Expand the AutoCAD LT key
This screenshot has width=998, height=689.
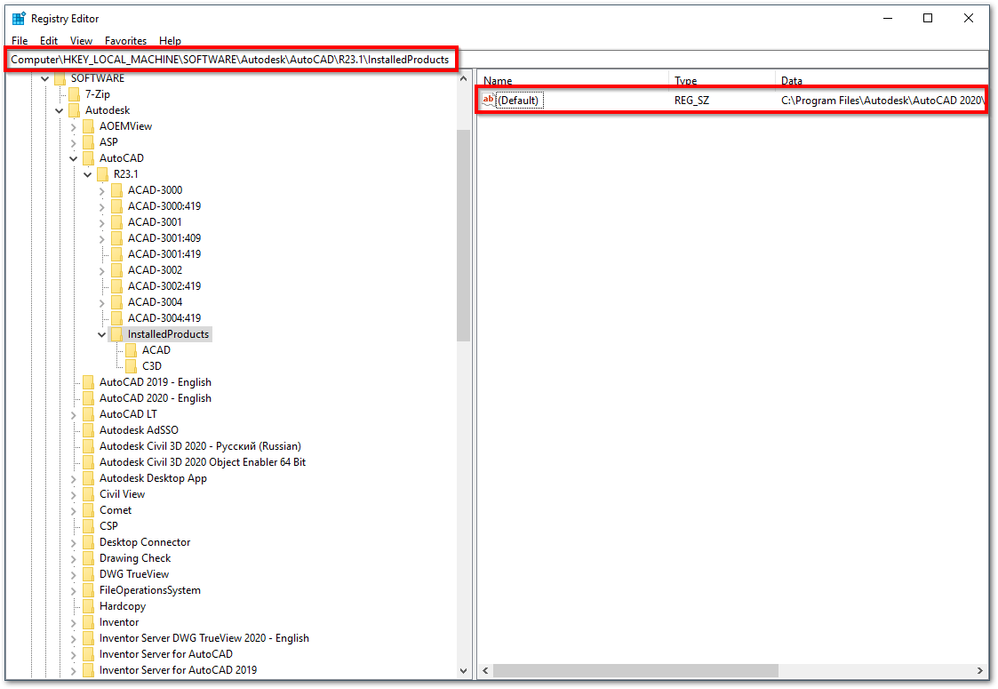coord(73,414)
